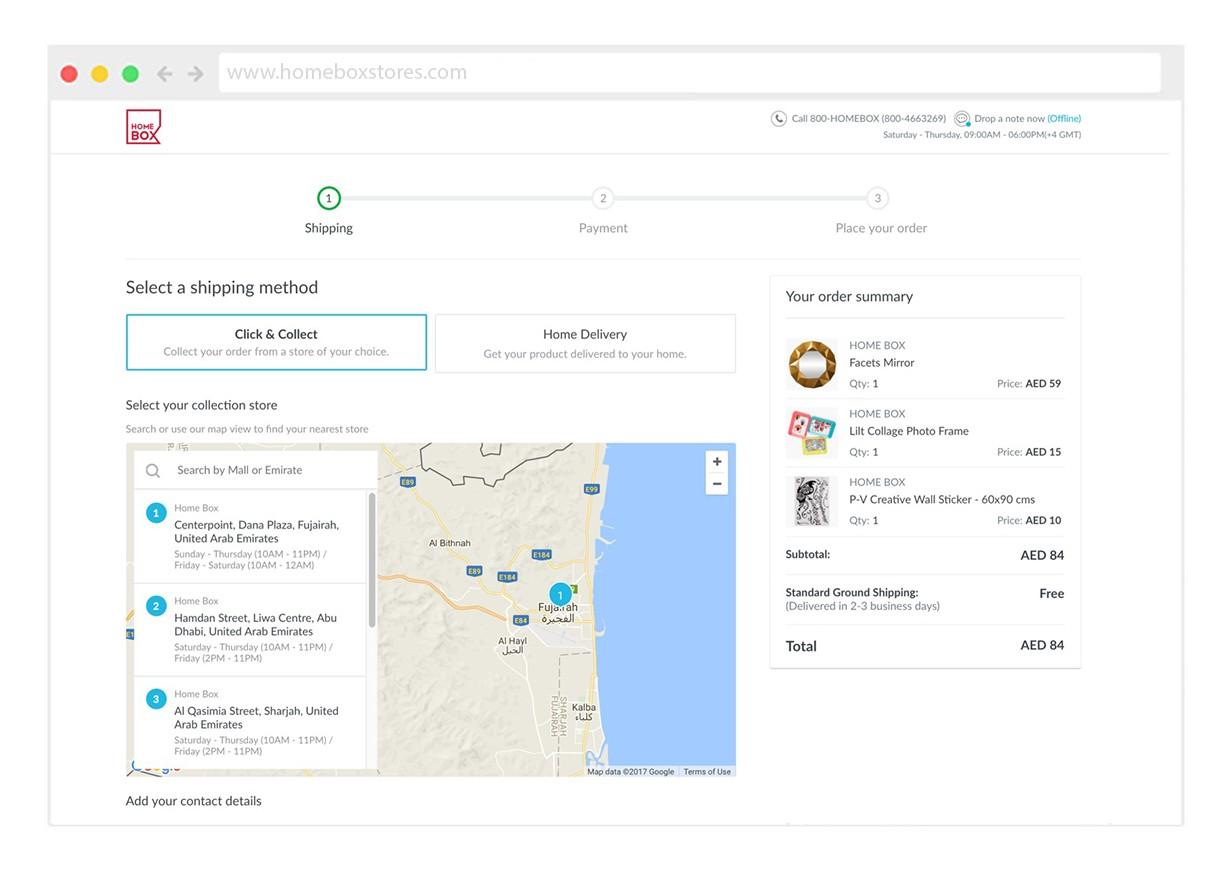The height and width of the screenshot is (880, 1224).
Task: Click the Price AED 15 value
Action: coord(1043,452)
